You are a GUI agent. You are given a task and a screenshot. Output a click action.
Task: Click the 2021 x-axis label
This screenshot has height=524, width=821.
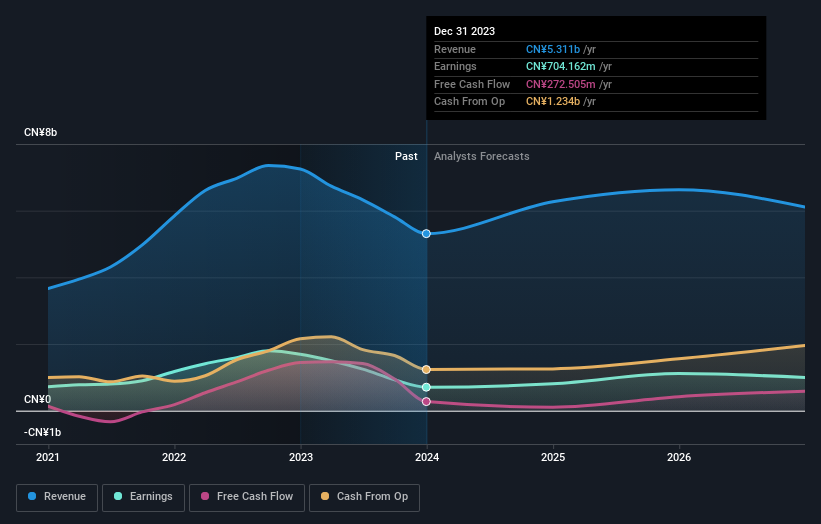[x=48, y=458]
